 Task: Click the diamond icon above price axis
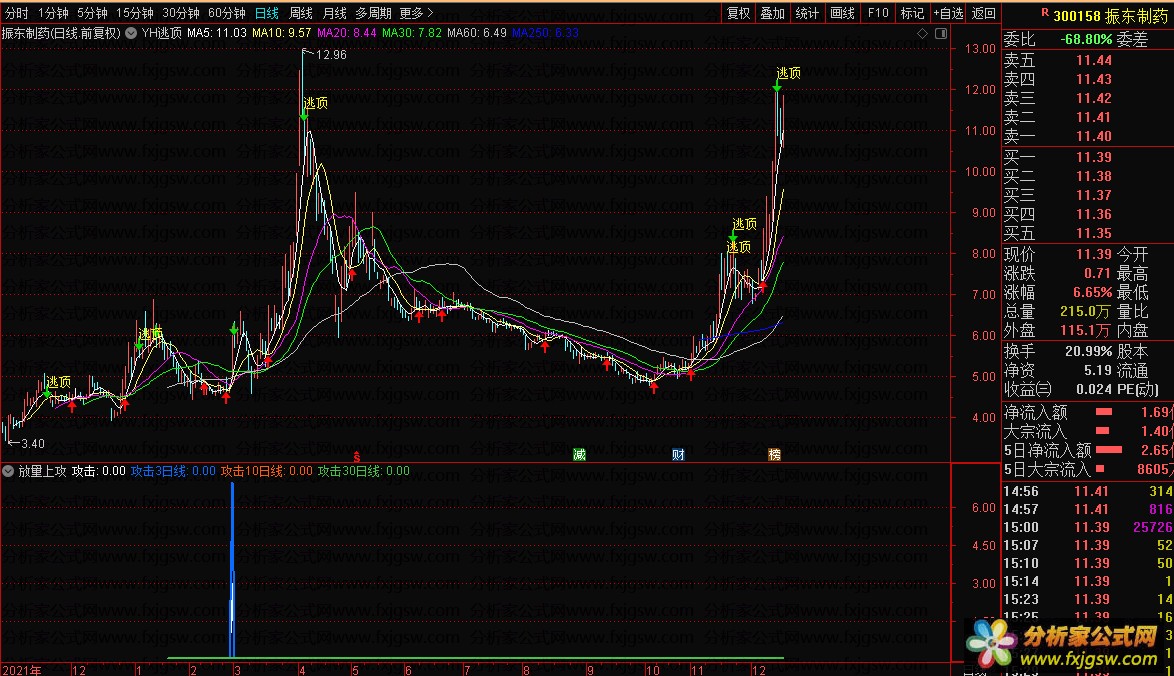coord(922,34)
